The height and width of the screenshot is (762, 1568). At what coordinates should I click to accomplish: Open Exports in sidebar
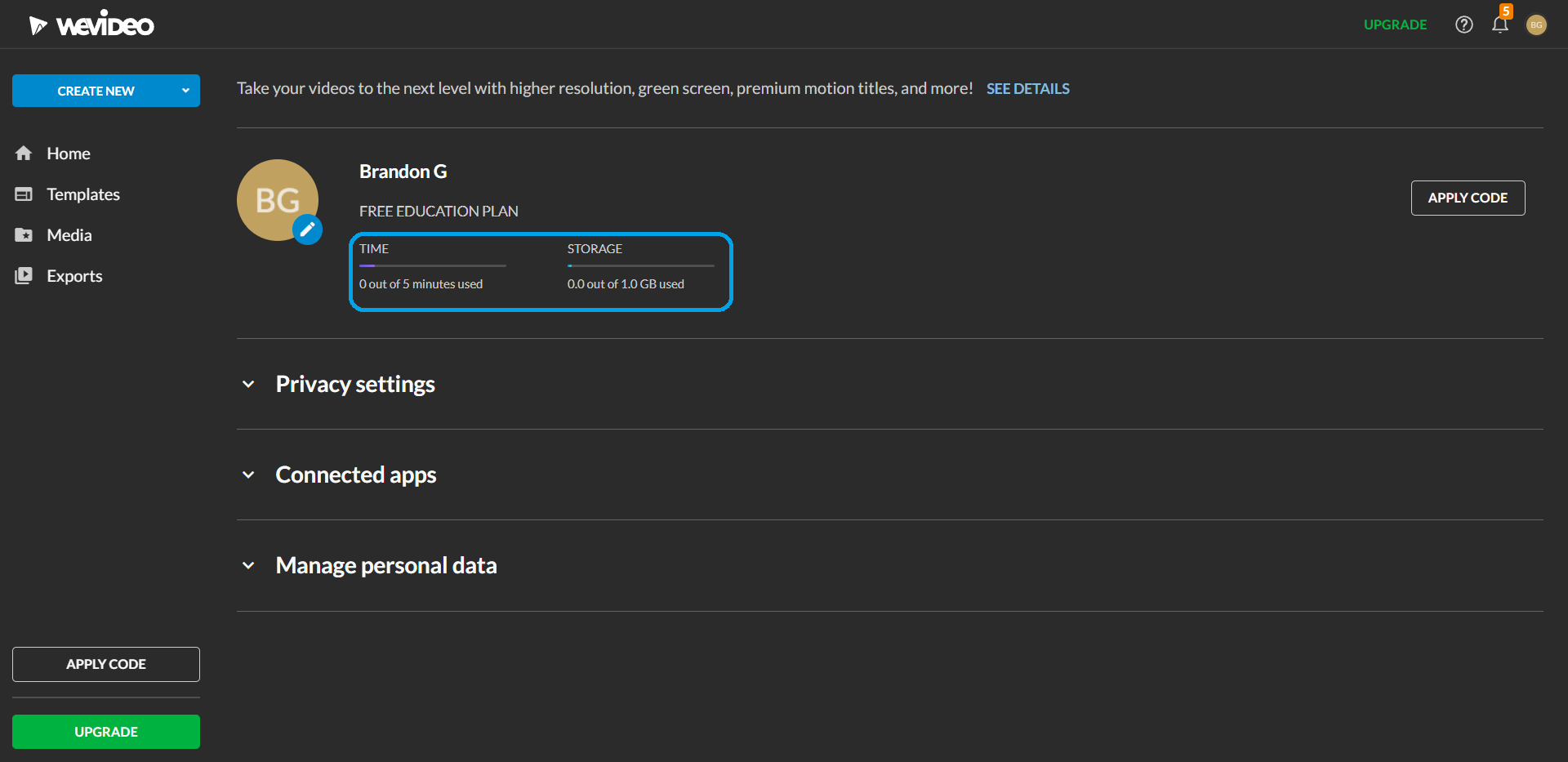pos(74,276)
